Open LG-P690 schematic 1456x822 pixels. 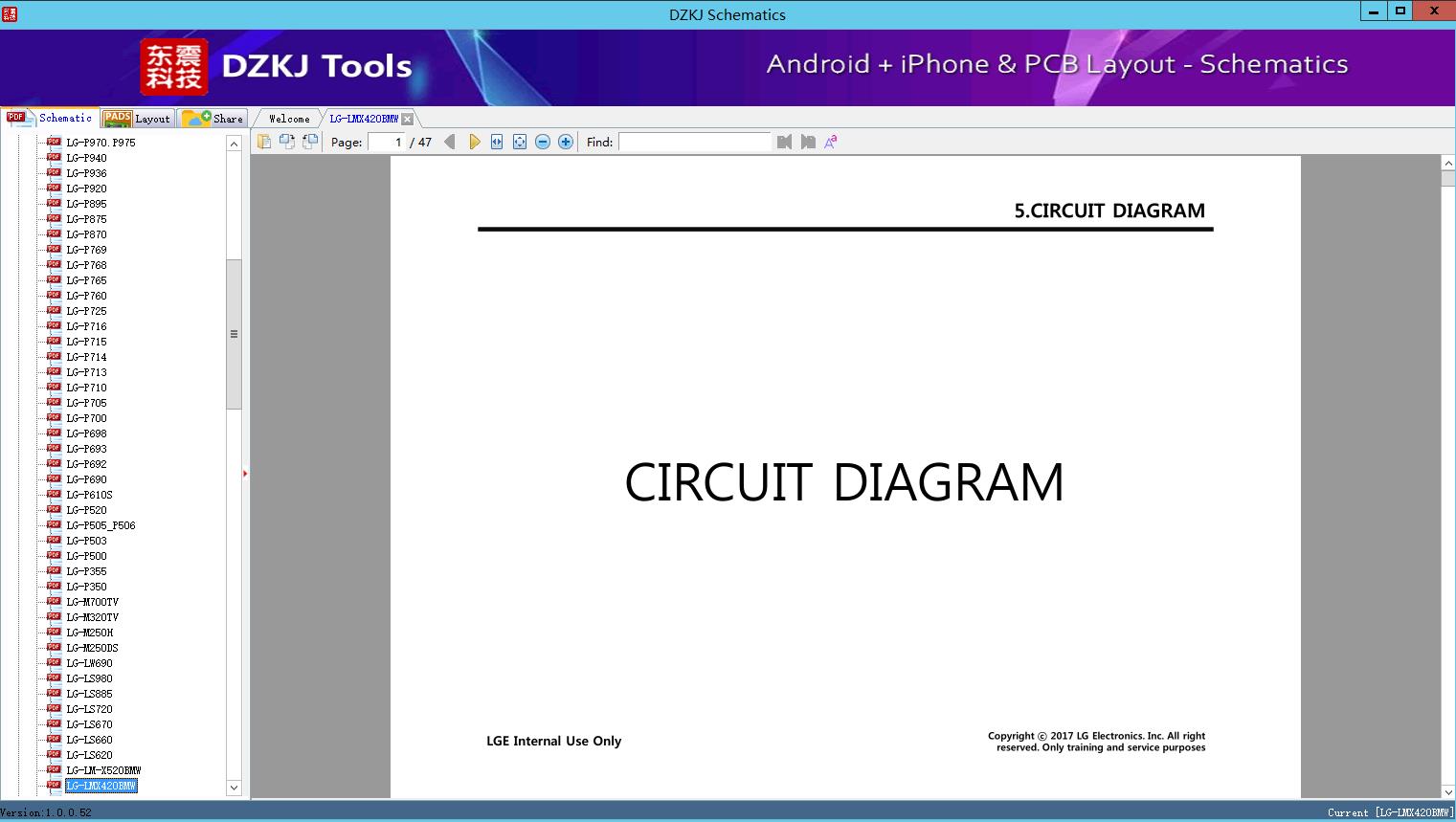point(86,479)
